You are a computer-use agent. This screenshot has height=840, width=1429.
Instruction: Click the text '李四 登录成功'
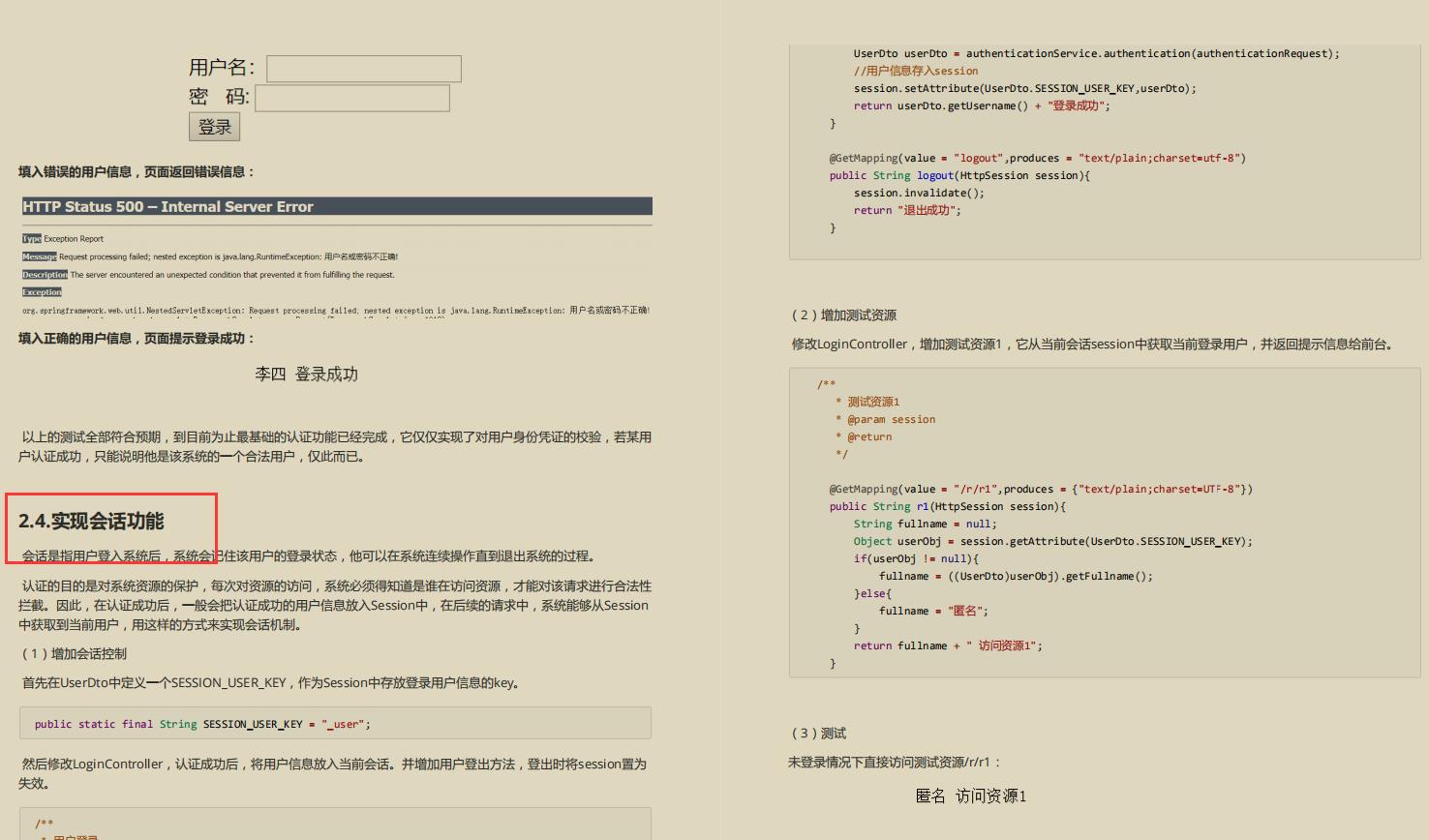click(306, 375)
